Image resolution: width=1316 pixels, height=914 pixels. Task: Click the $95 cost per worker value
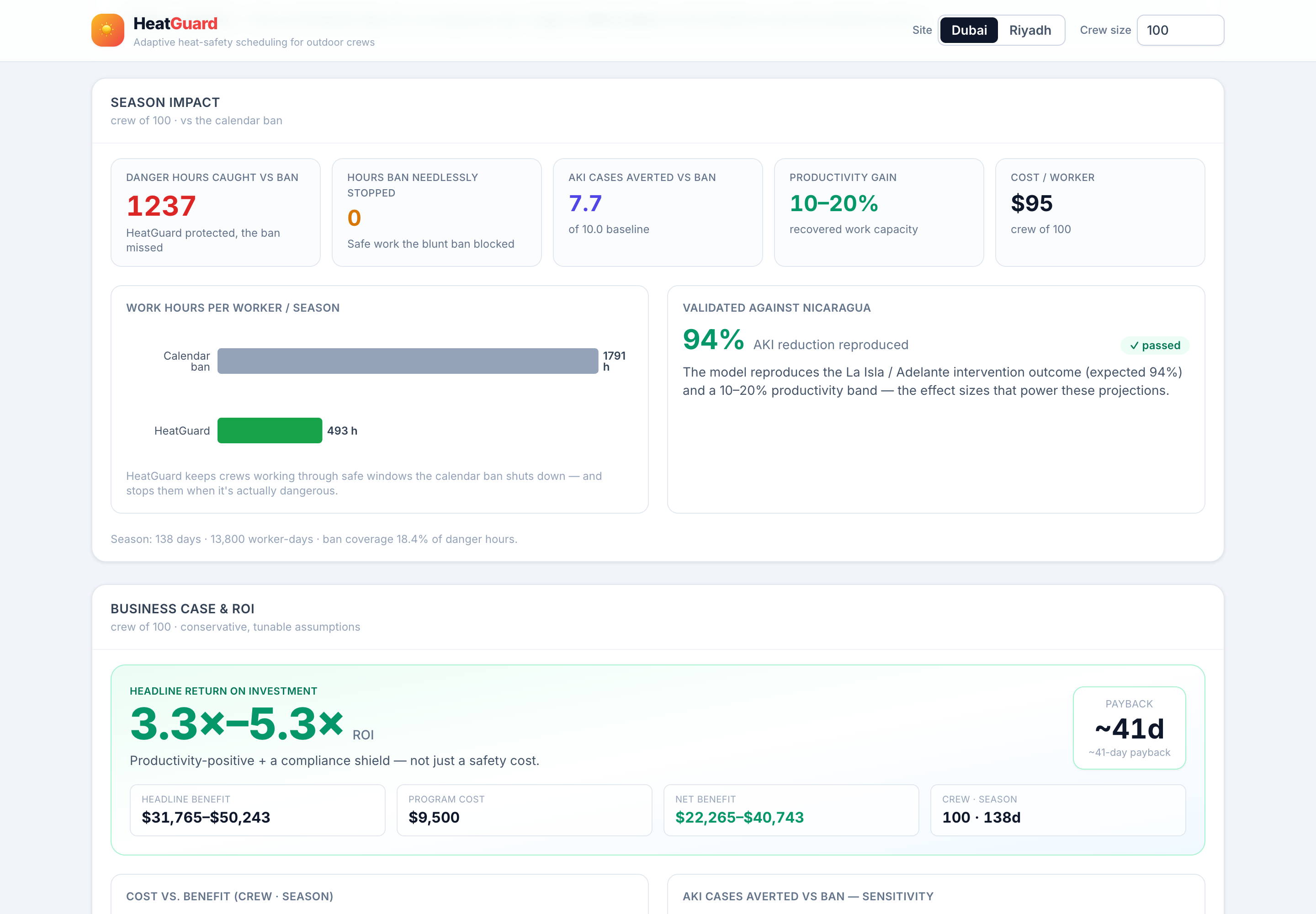click(1031, 203)
